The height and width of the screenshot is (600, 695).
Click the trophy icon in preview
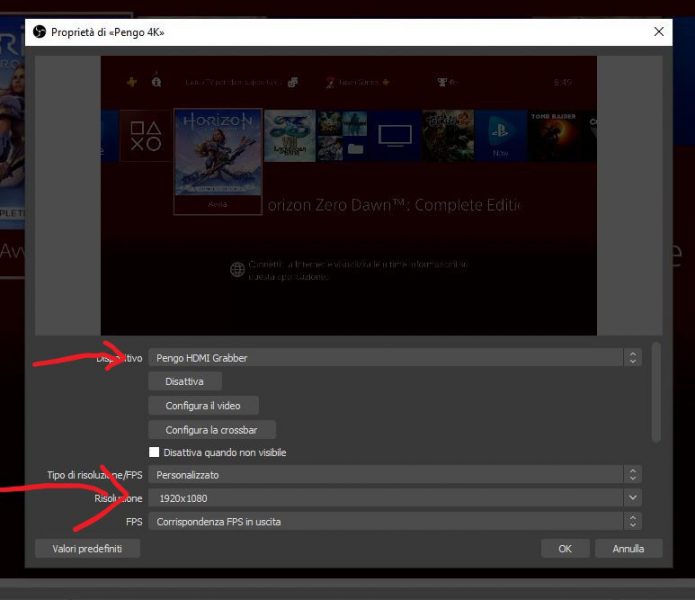click(442, 82)
